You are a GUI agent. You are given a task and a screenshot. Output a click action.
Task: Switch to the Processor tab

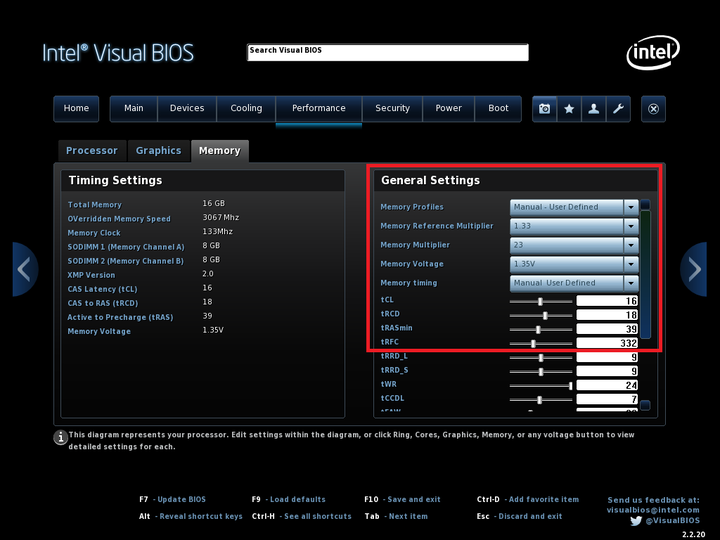point(92,151)
